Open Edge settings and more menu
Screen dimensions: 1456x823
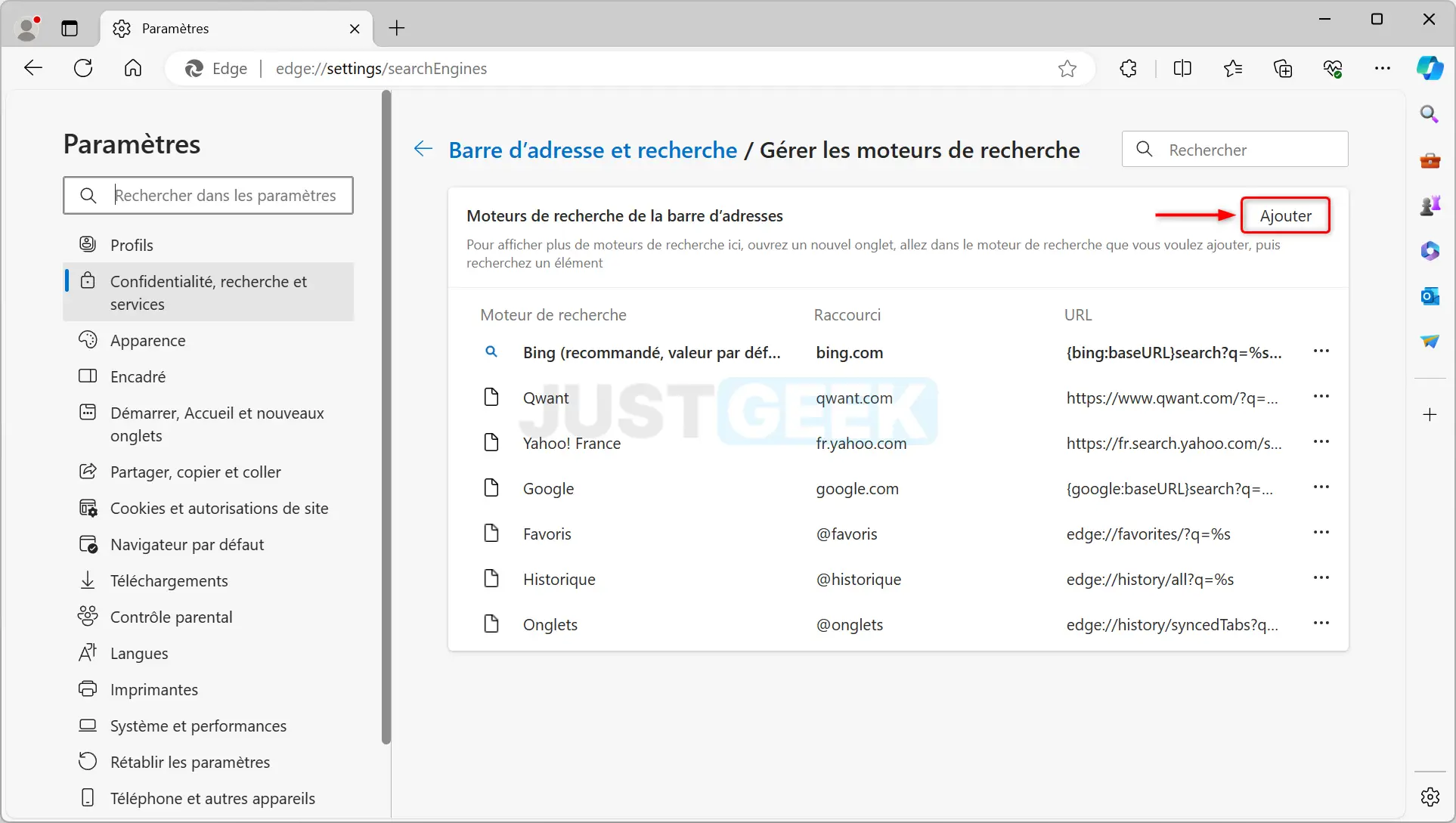(1383, 69)
